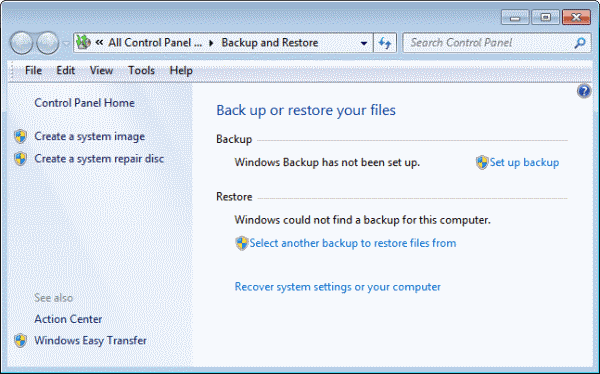Click Recover system settings or your computer
The image size is (600, 374).
click(x=338, y=287)
